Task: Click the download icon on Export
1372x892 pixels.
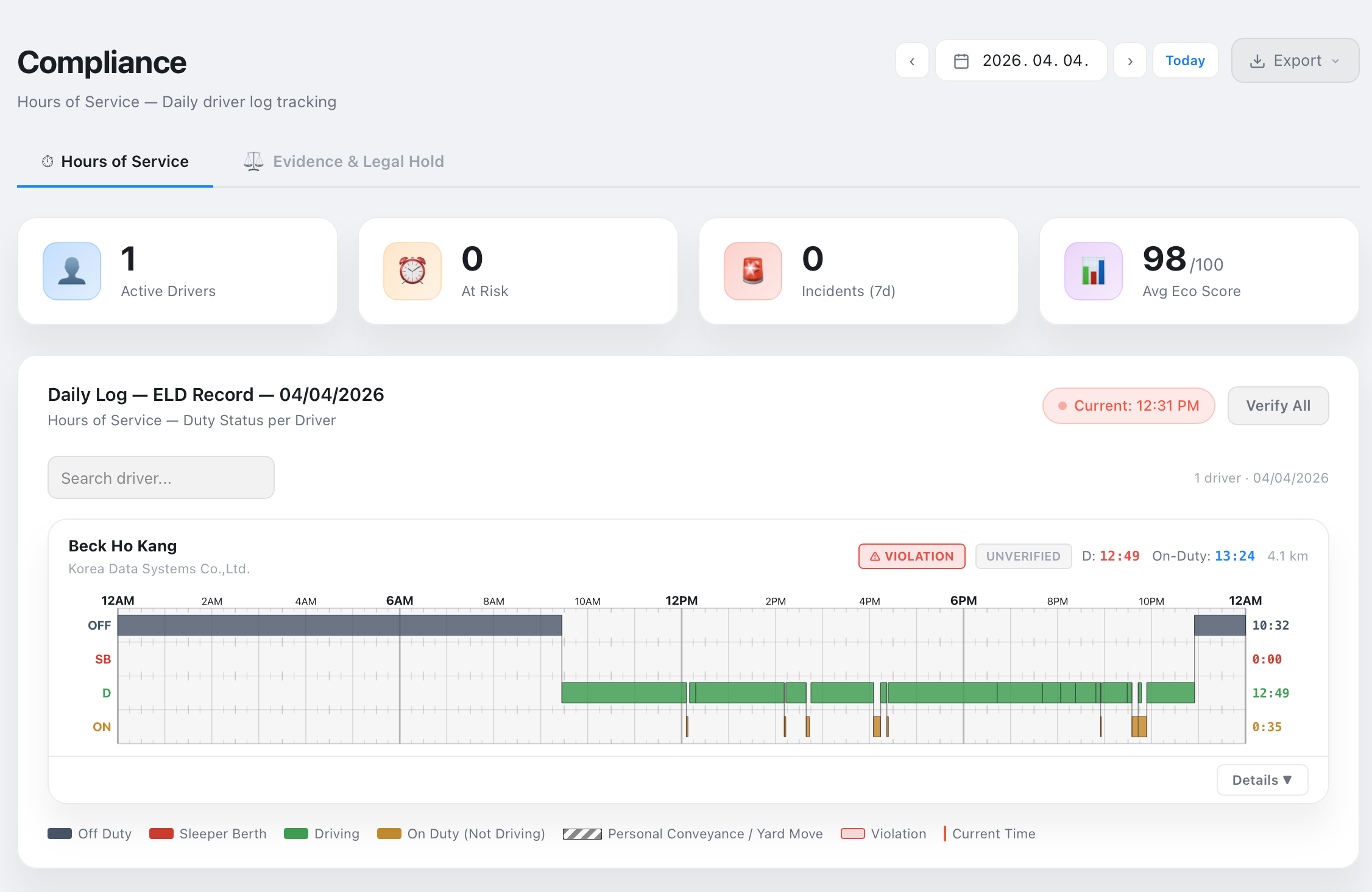Action: [x=1258, y=60]
